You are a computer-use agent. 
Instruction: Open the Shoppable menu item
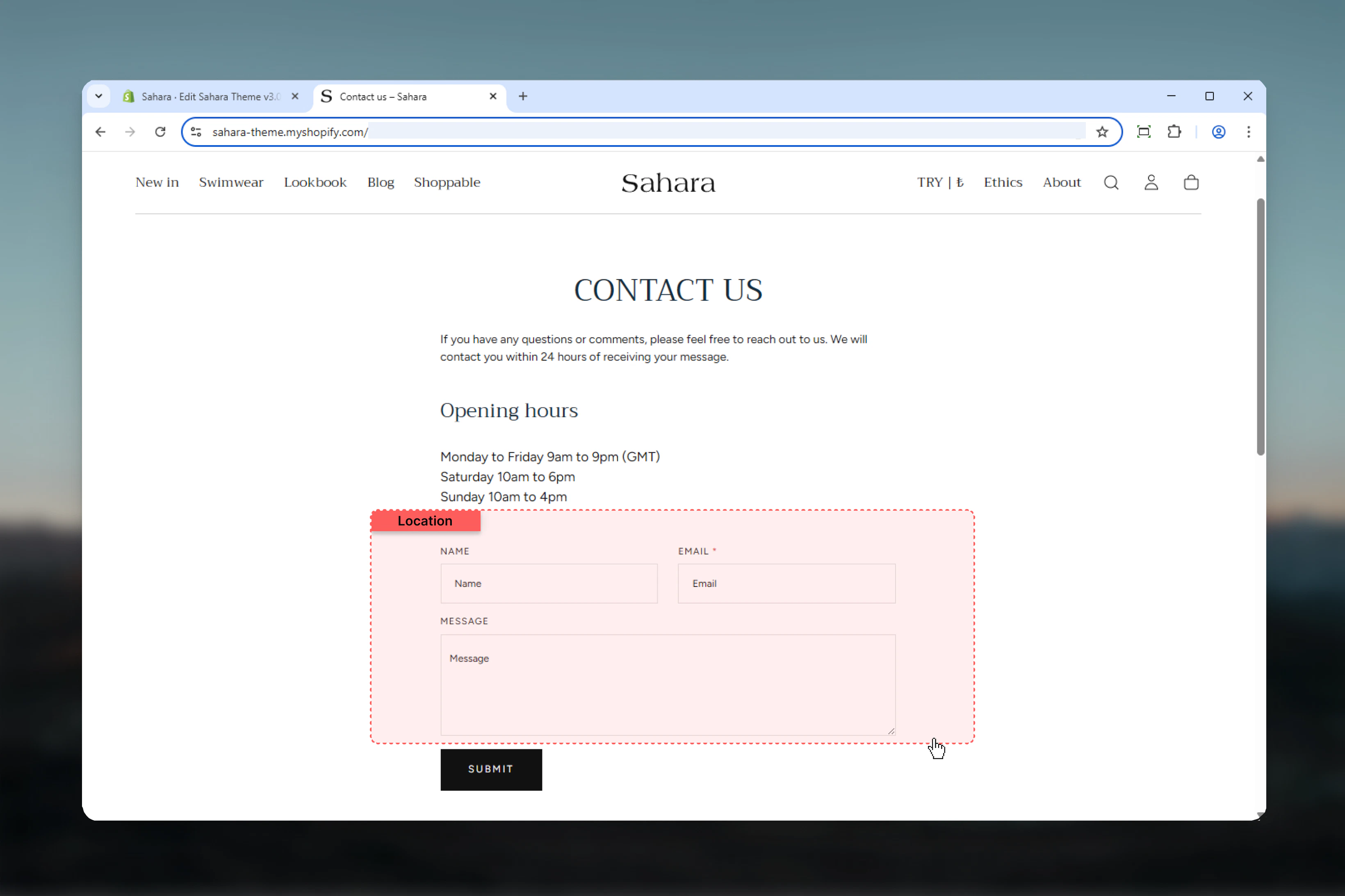[447, 183]
